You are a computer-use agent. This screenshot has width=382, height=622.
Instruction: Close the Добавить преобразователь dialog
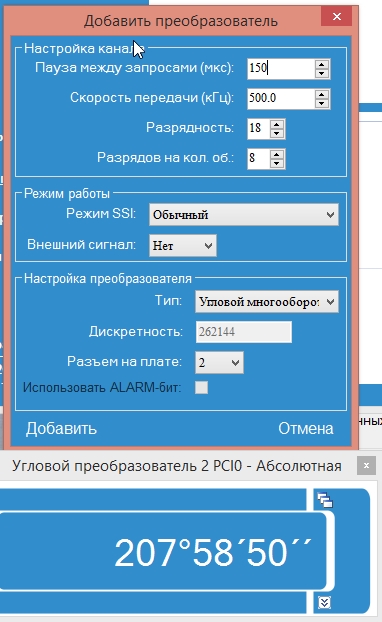[337, 17]
